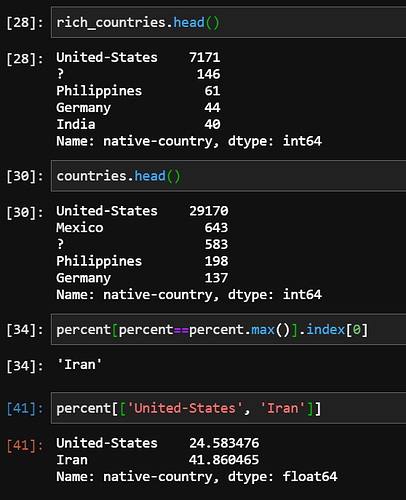406x500 pixels.
Task: Select input prompt [28] of rich_countries cell
Action: (25, 23)
